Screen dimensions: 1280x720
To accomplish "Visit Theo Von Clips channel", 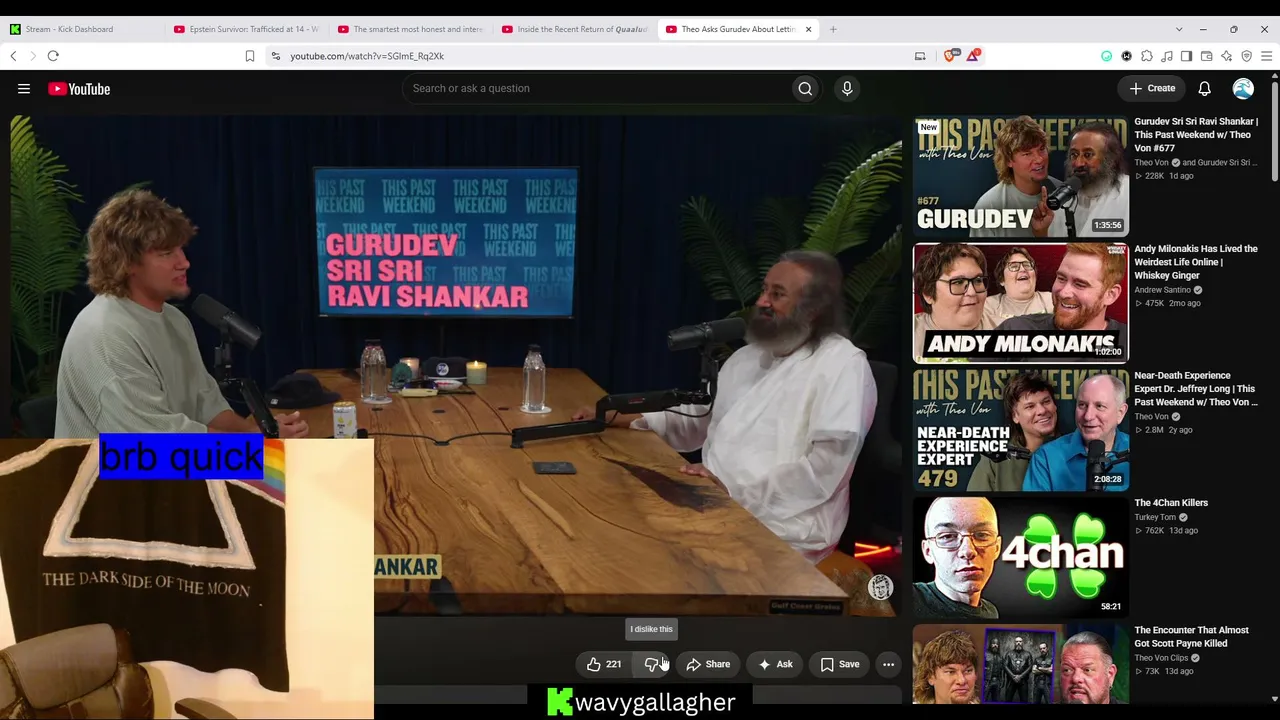I will tap(1161, 658).
